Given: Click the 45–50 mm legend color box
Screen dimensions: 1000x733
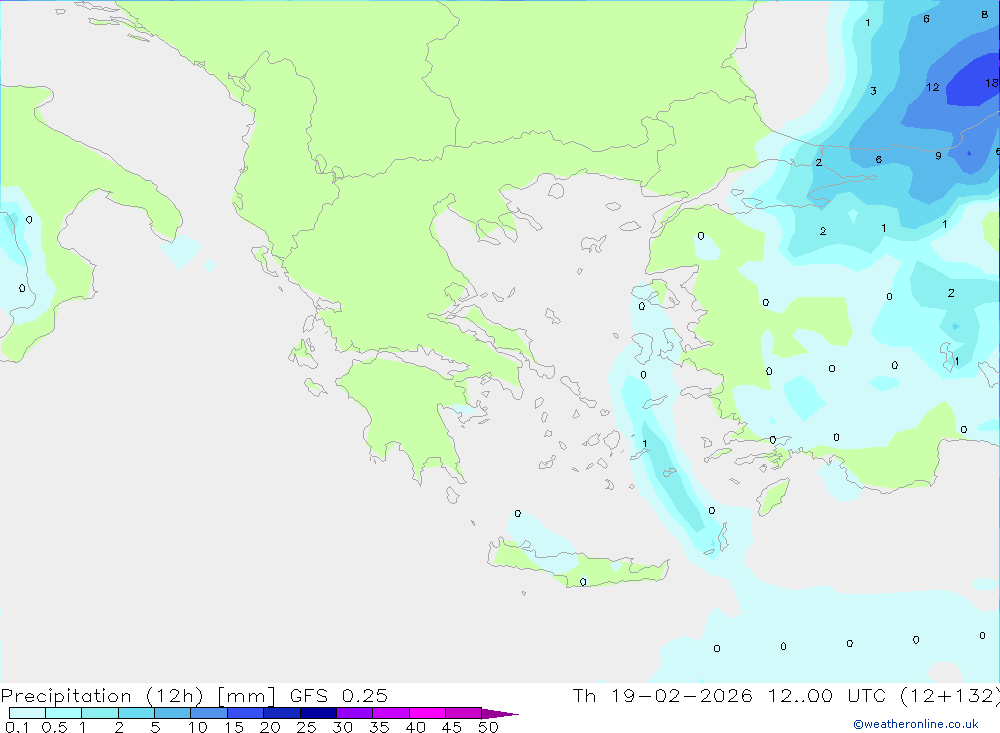Looking at the screenshot, I should click(x=463, y=713).
